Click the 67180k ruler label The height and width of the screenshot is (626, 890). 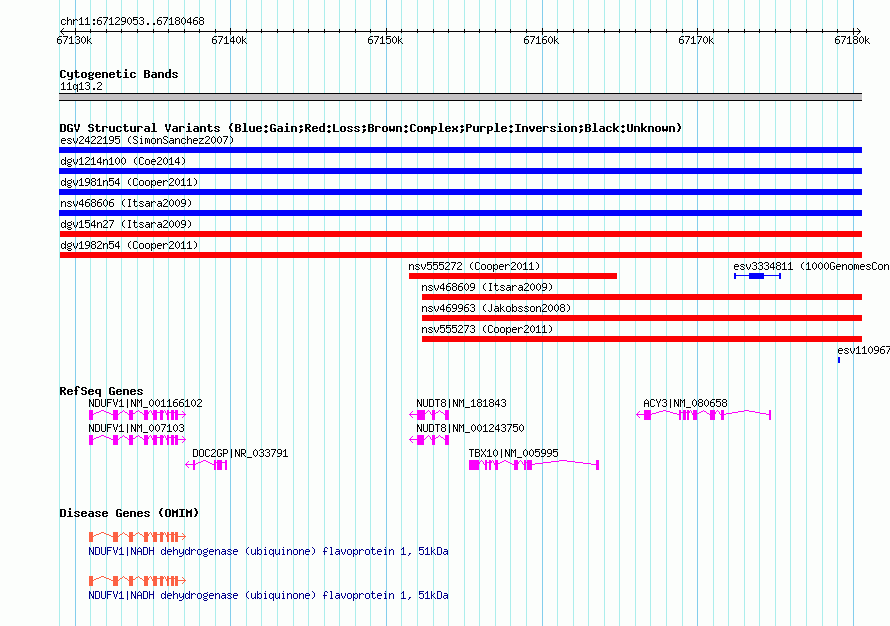click(x=852, y=40)
